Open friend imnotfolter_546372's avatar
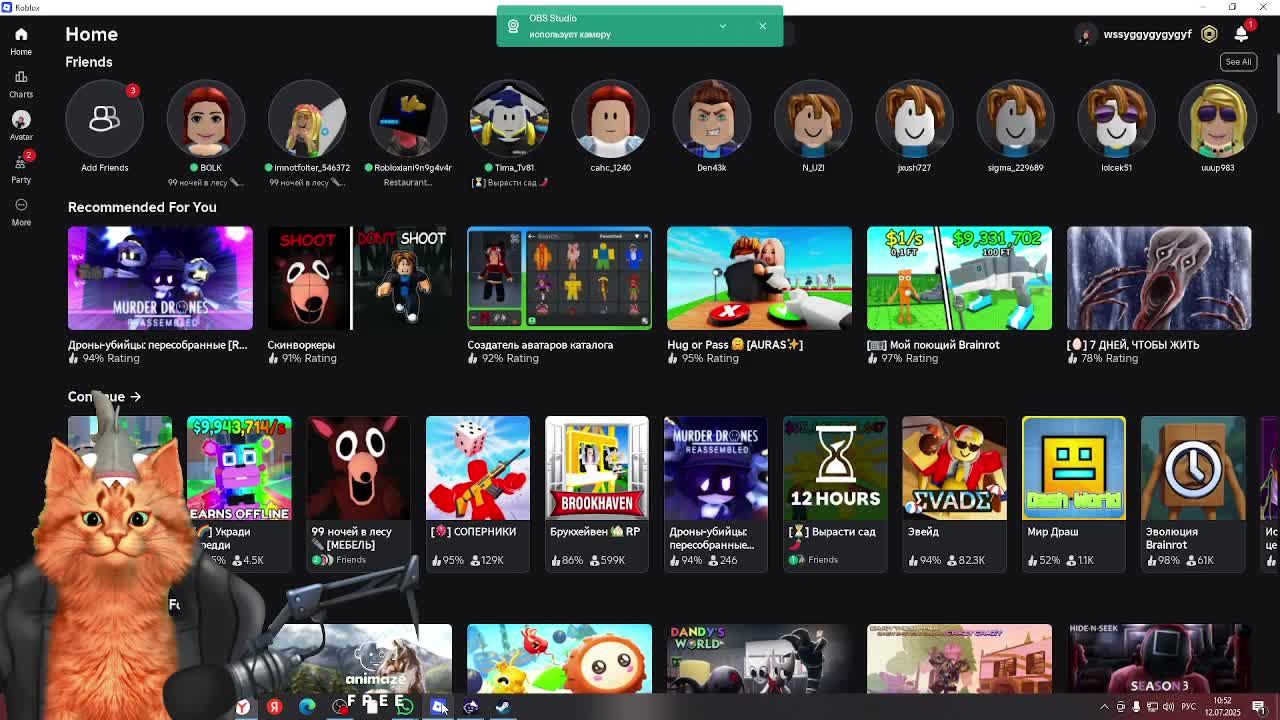This screenshot has height=720, width=1280. (307, 119)
